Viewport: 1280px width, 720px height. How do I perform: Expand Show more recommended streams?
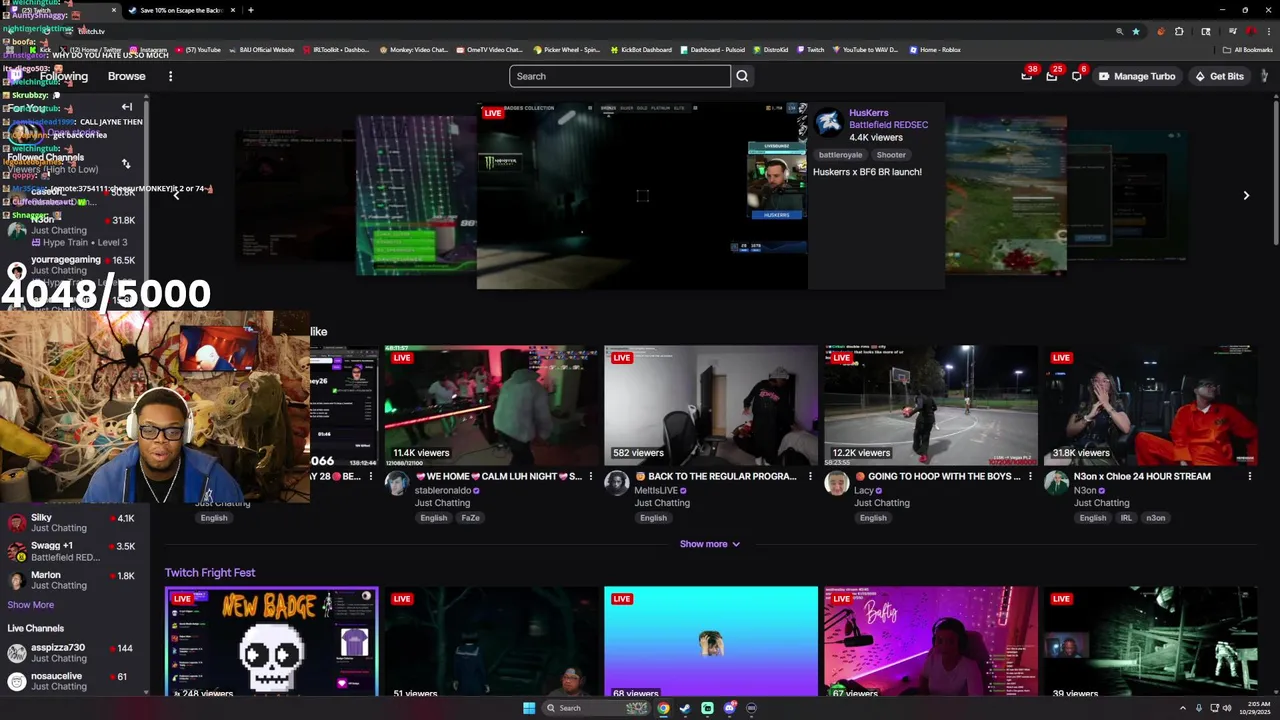(710, 544)
